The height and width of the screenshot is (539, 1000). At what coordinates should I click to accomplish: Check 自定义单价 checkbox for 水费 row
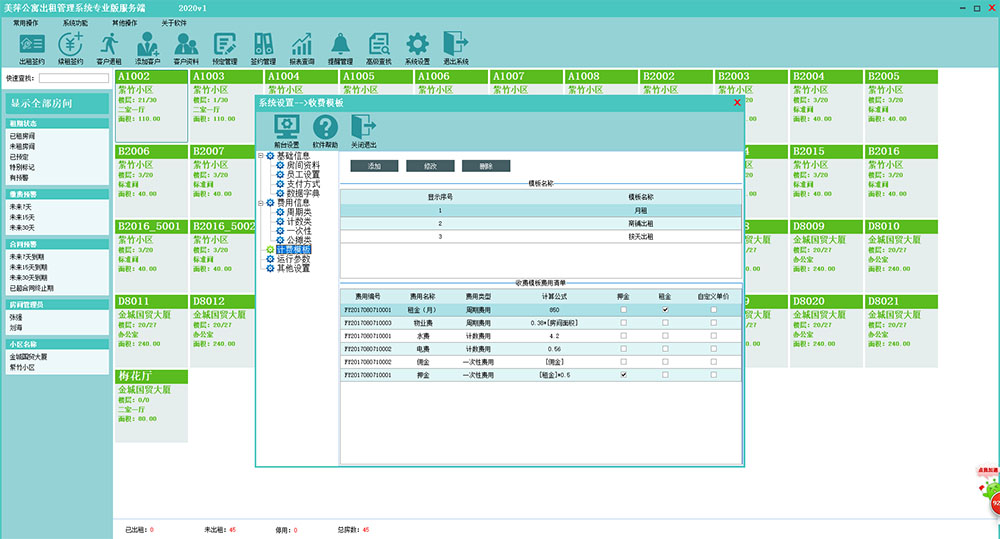point(713,336)
